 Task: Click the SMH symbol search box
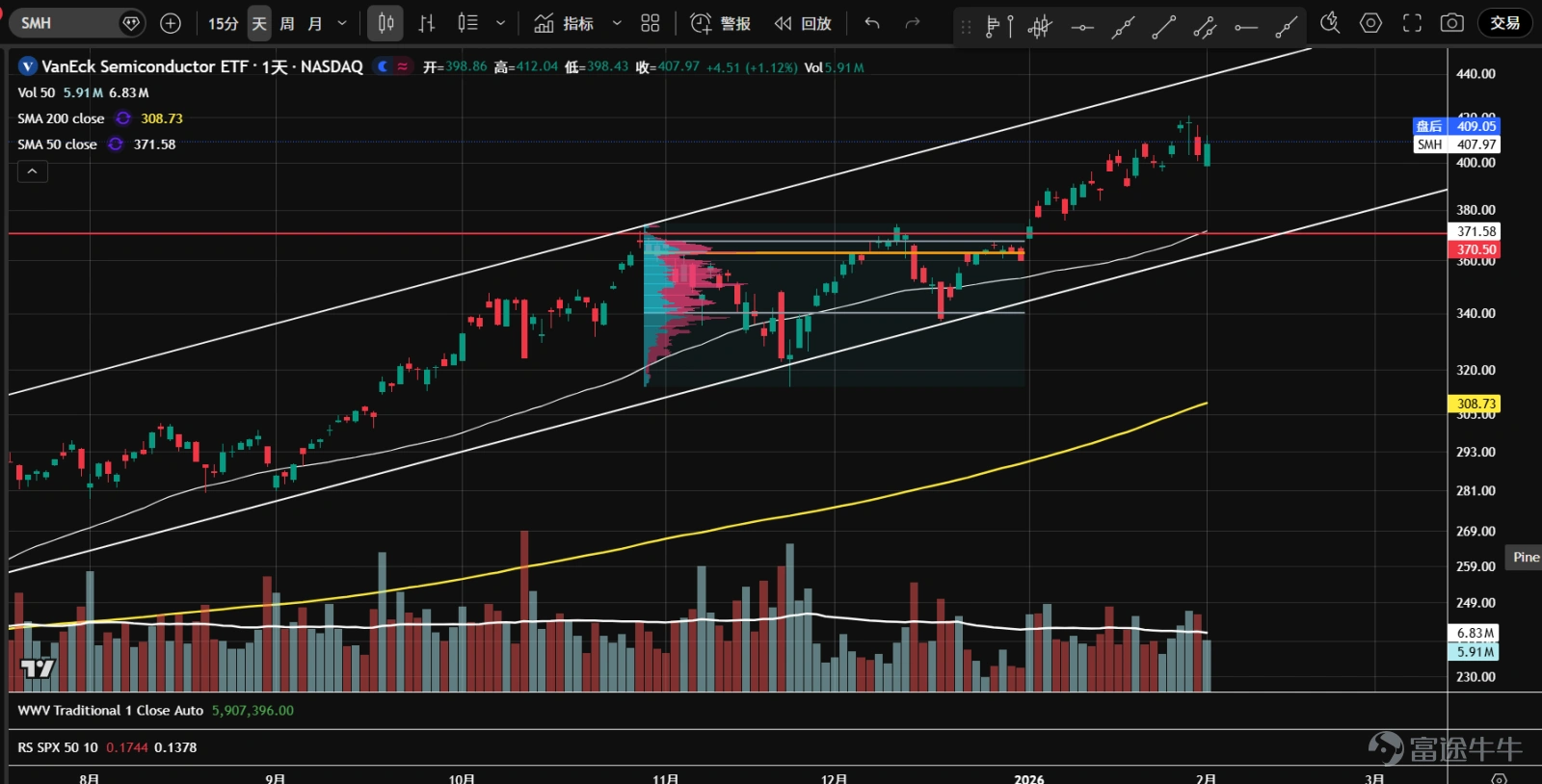click(x=77, y=23)
